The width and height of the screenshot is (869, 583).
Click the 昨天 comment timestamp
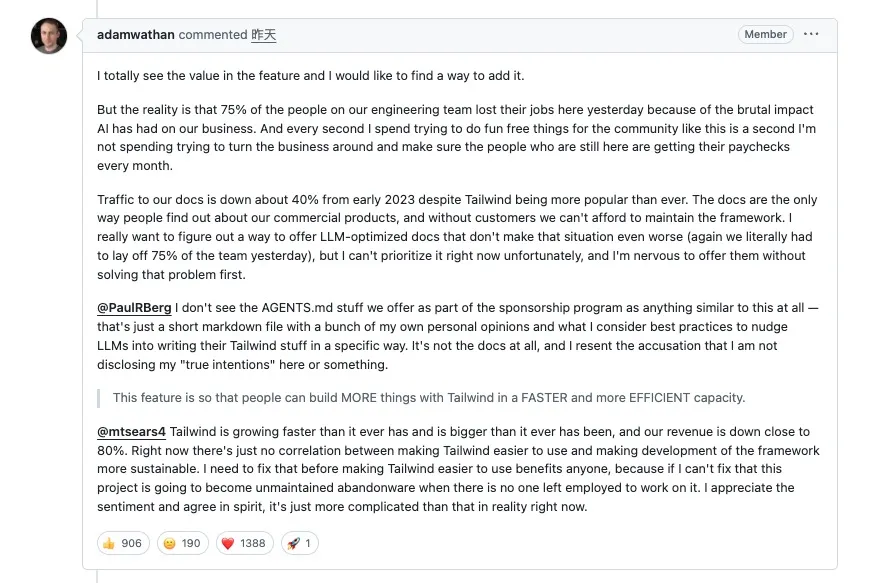(x=263, y=35)
